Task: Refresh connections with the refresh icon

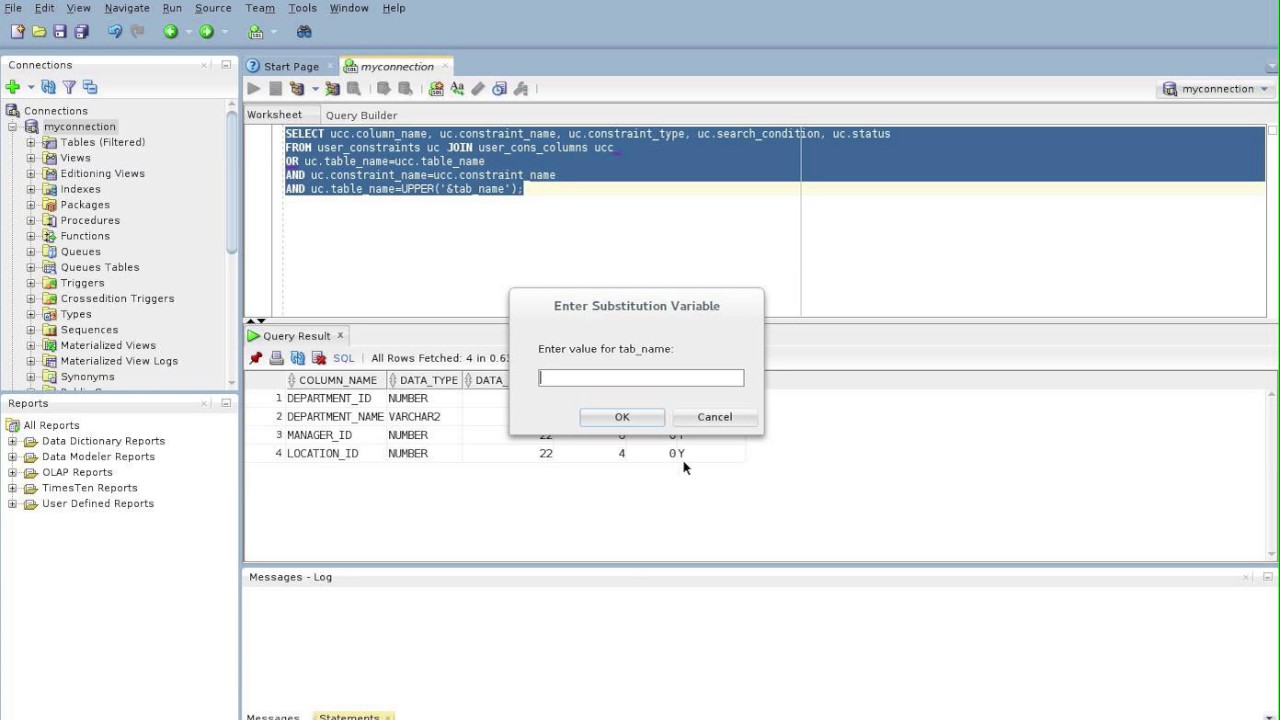Action: [x=48, y=87]
